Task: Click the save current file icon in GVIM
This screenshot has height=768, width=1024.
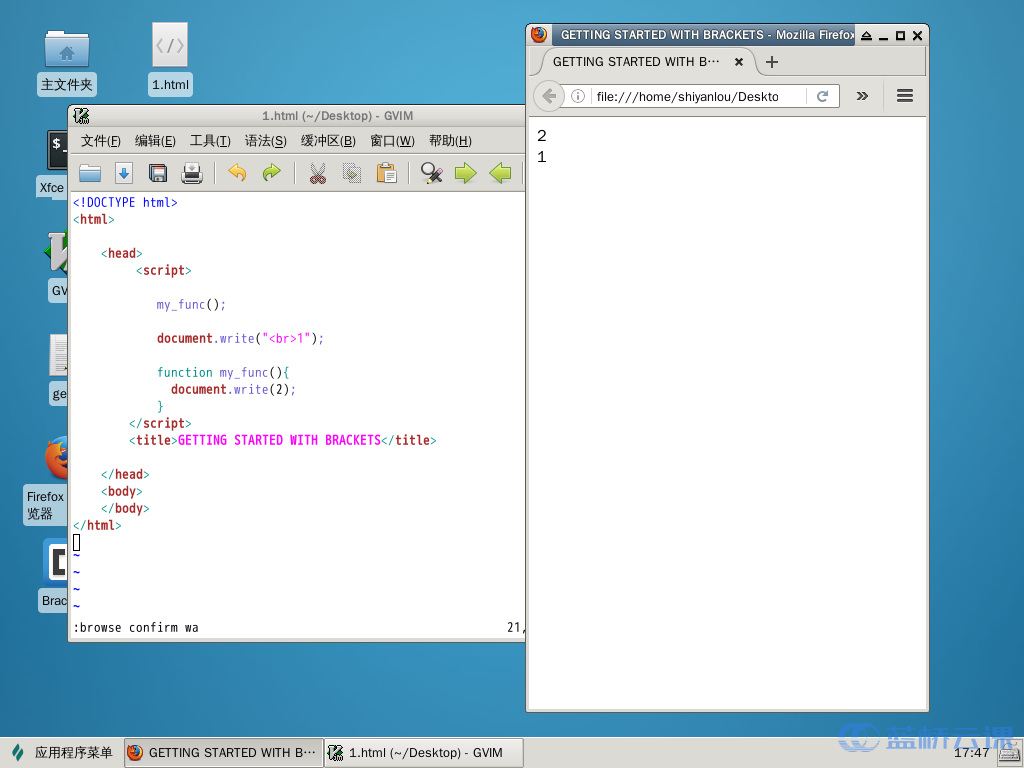Action: point(124,173)
